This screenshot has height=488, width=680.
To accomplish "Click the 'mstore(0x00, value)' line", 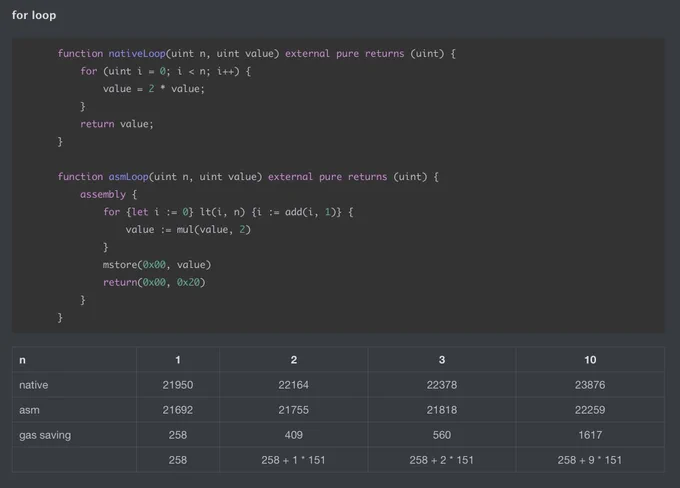I will click(x=157, y=265).
